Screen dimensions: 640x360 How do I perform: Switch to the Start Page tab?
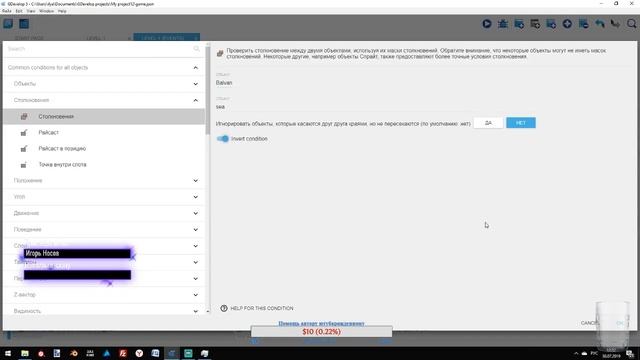(29, 38)
